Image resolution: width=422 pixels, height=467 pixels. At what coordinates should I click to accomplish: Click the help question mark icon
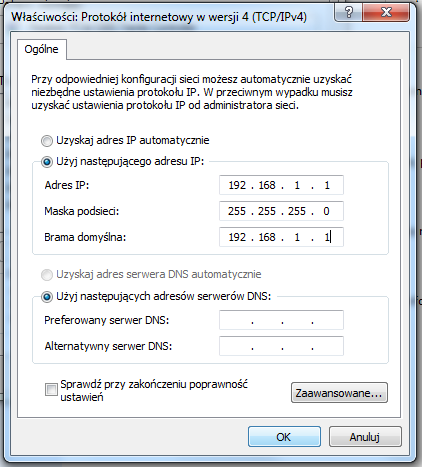[x=348, y=13]
